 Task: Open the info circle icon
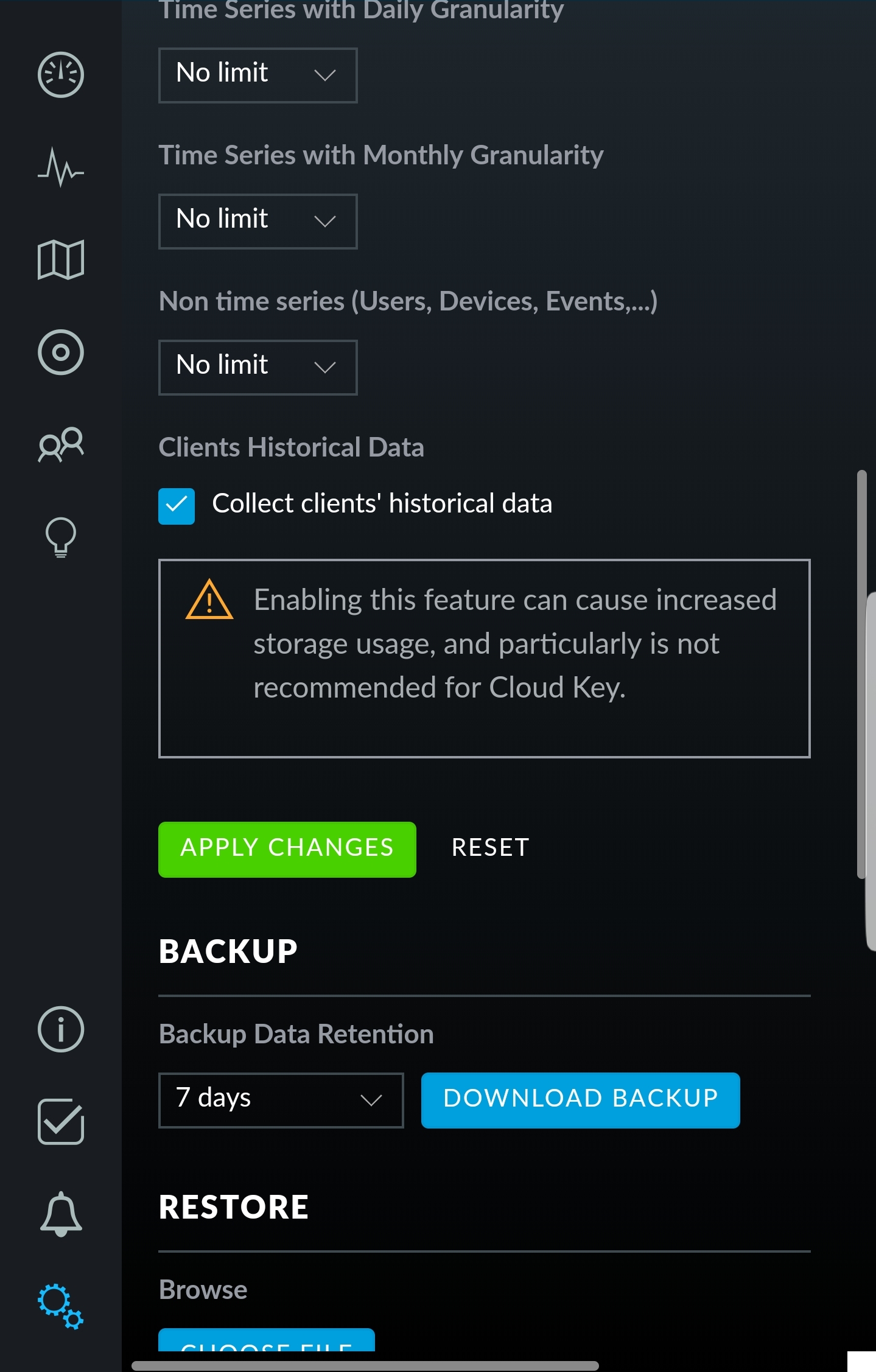[x=61, y=1029]
